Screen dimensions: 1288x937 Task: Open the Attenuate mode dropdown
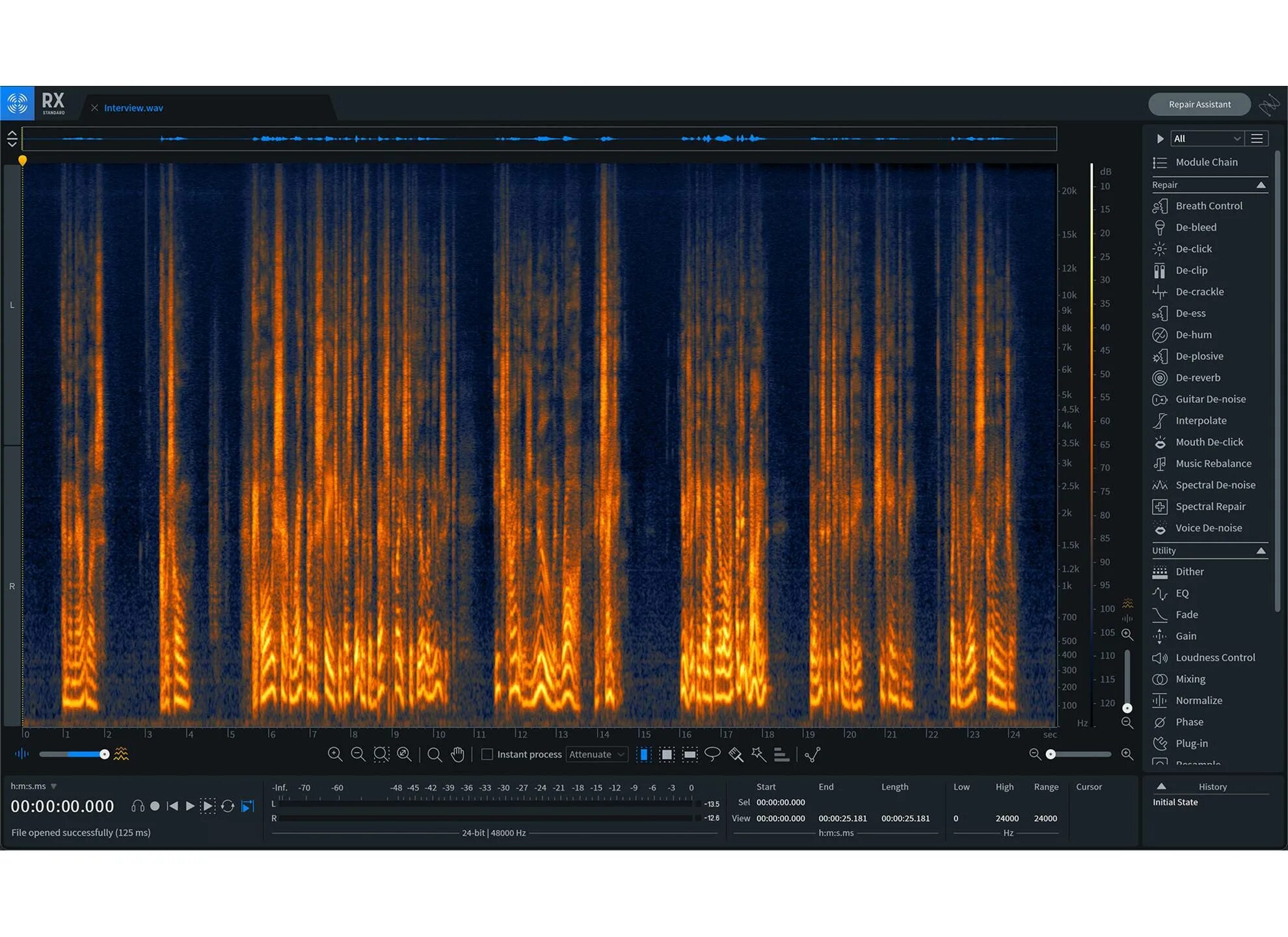pos(596,754)
